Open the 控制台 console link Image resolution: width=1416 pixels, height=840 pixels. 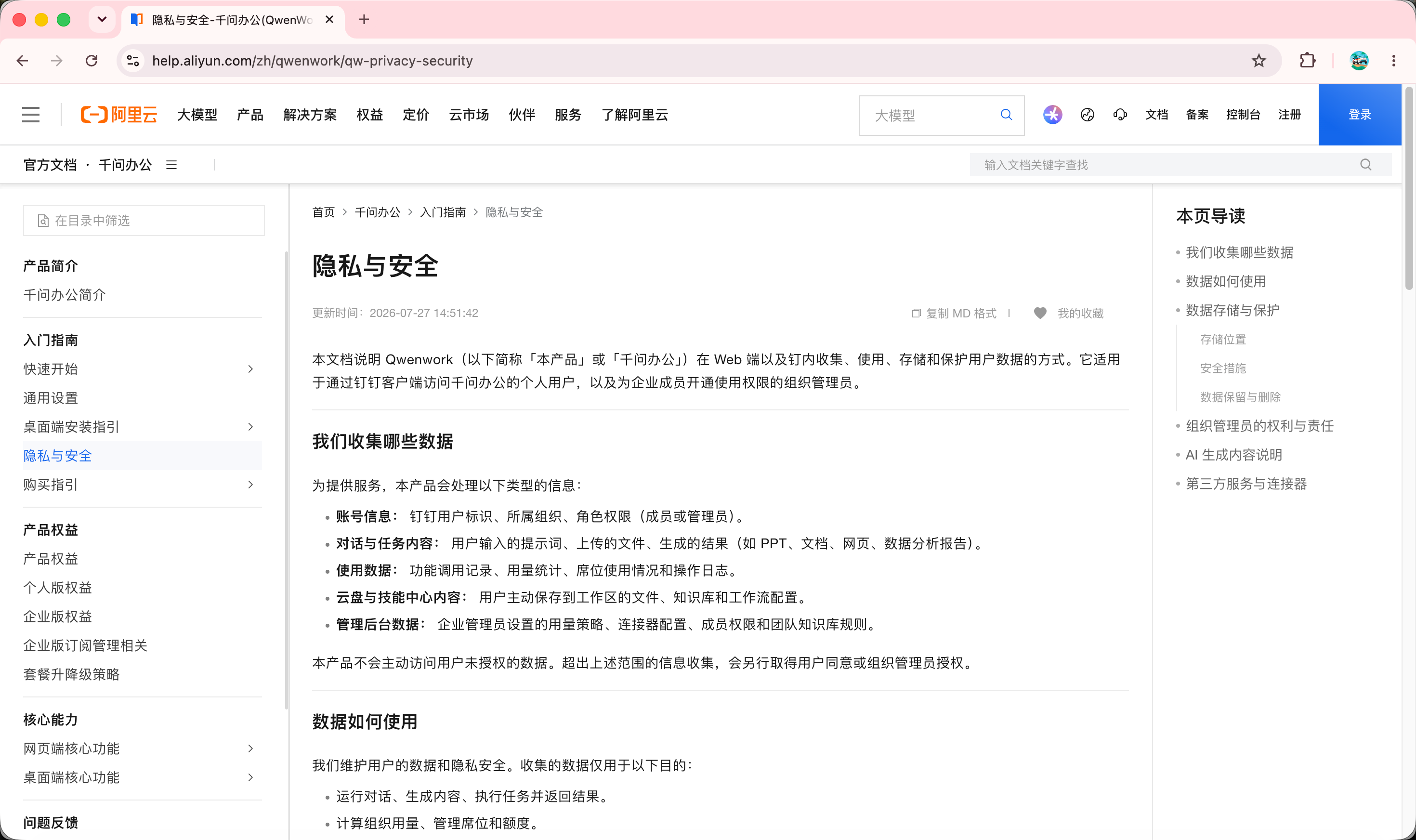tap(1244, 115)
